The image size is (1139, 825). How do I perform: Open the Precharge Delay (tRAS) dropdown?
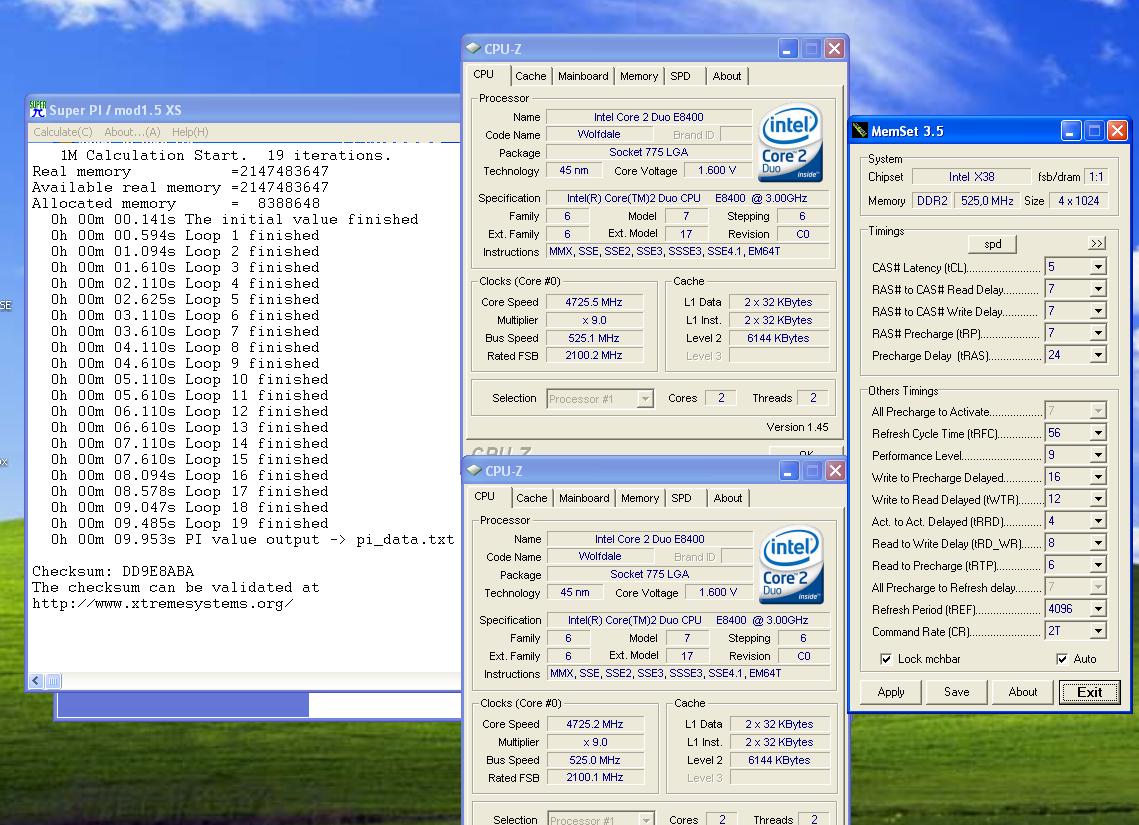click(1098, 355)
